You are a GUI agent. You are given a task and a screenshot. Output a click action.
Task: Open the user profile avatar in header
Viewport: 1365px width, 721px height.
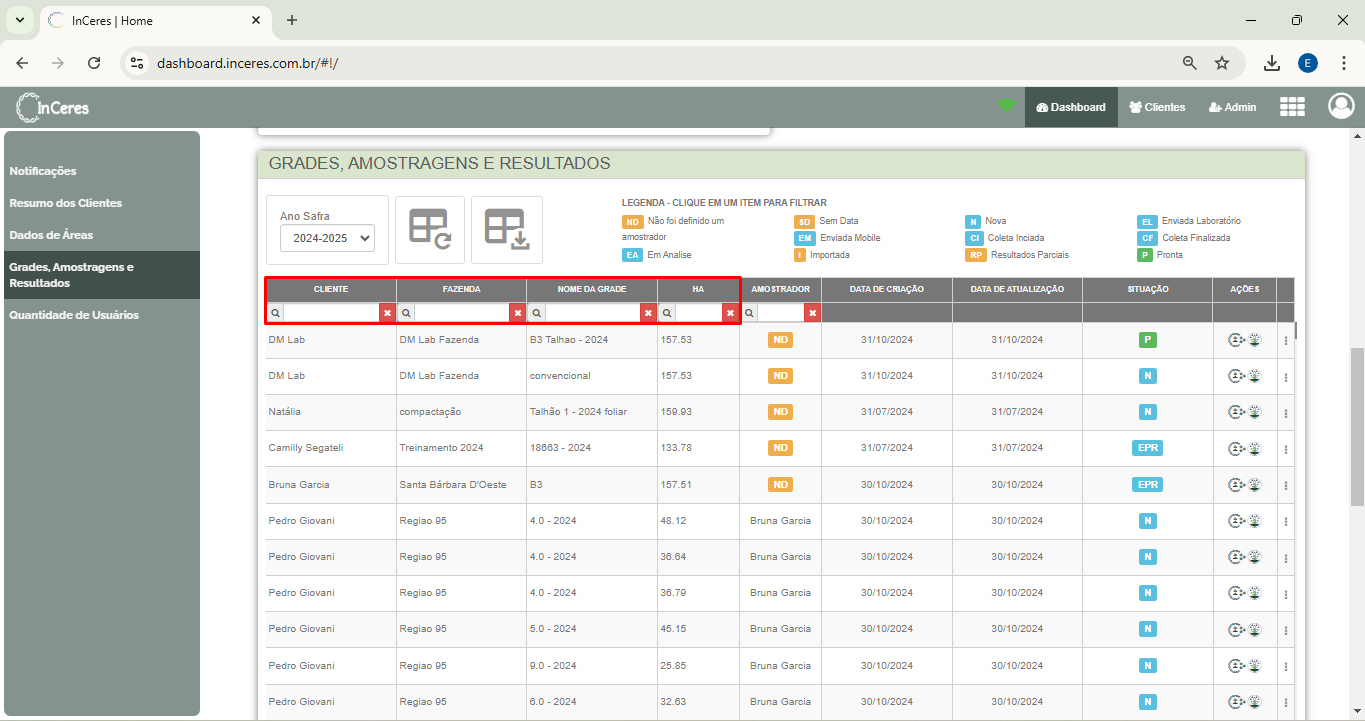click(x=1340, y=107)
